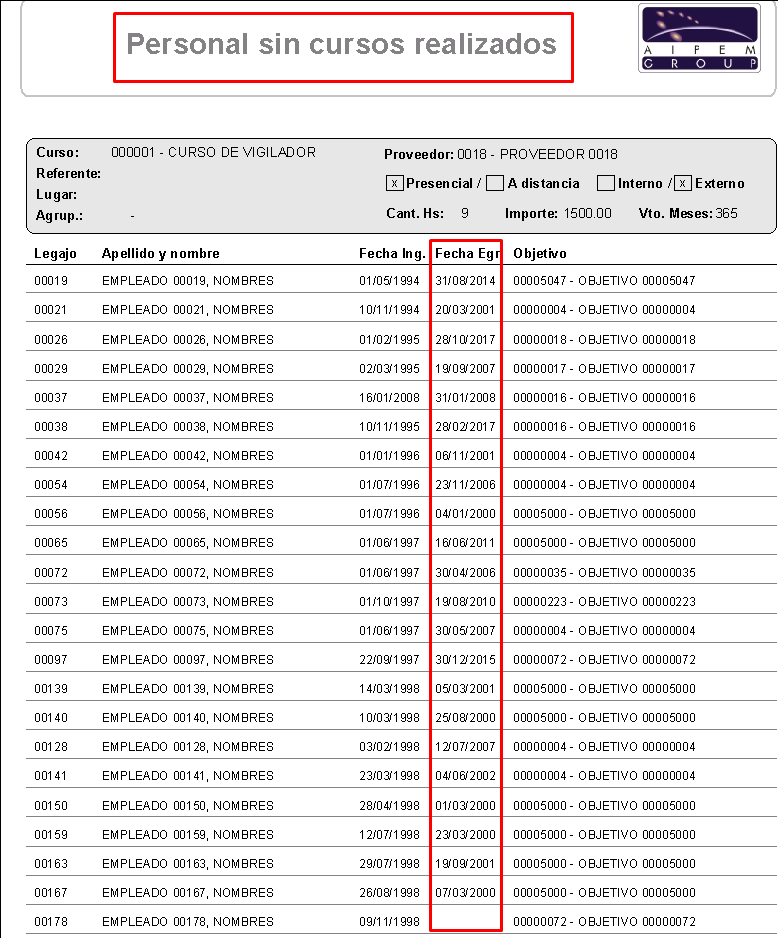Select legajo 00065 cell

(x=51, y=543)
